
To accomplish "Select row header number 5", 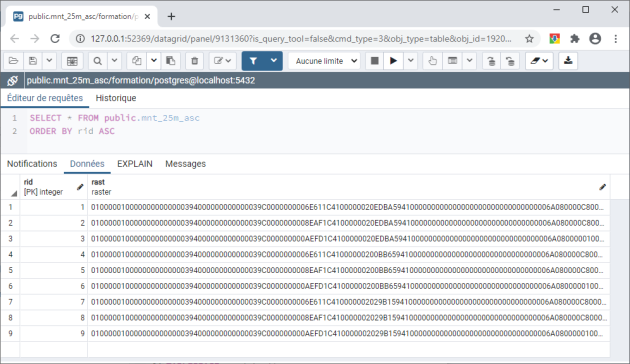I will (x=10, y=270).
